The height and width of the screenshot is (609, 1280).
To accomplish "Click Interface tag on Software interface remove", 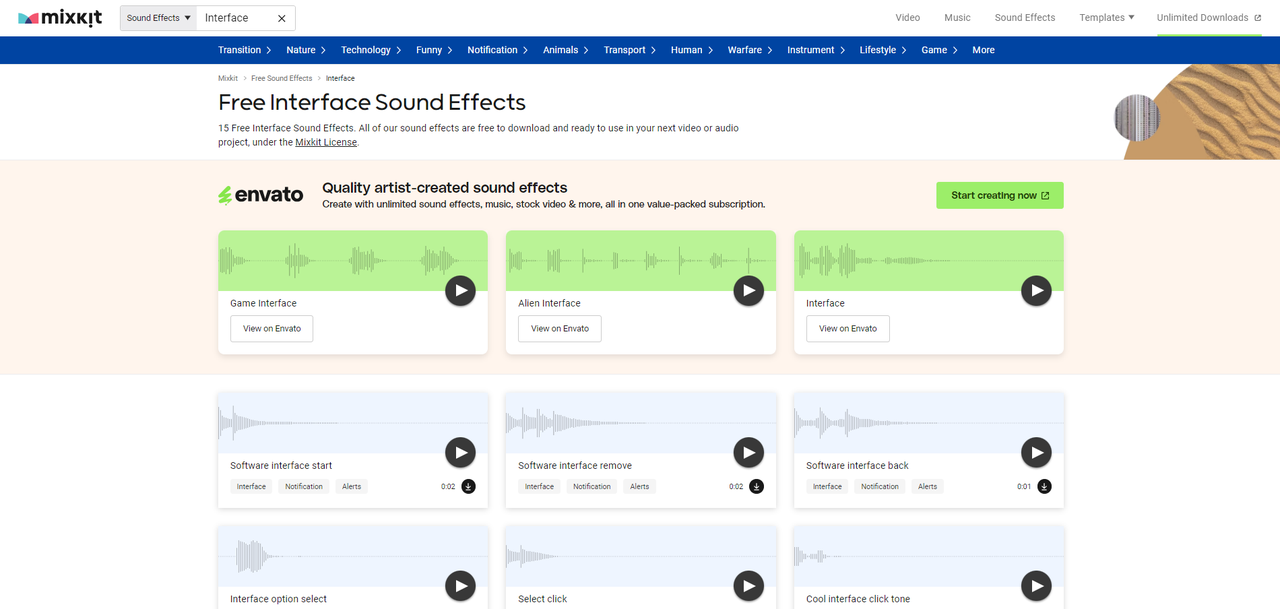I will click(x=539, y=487).
